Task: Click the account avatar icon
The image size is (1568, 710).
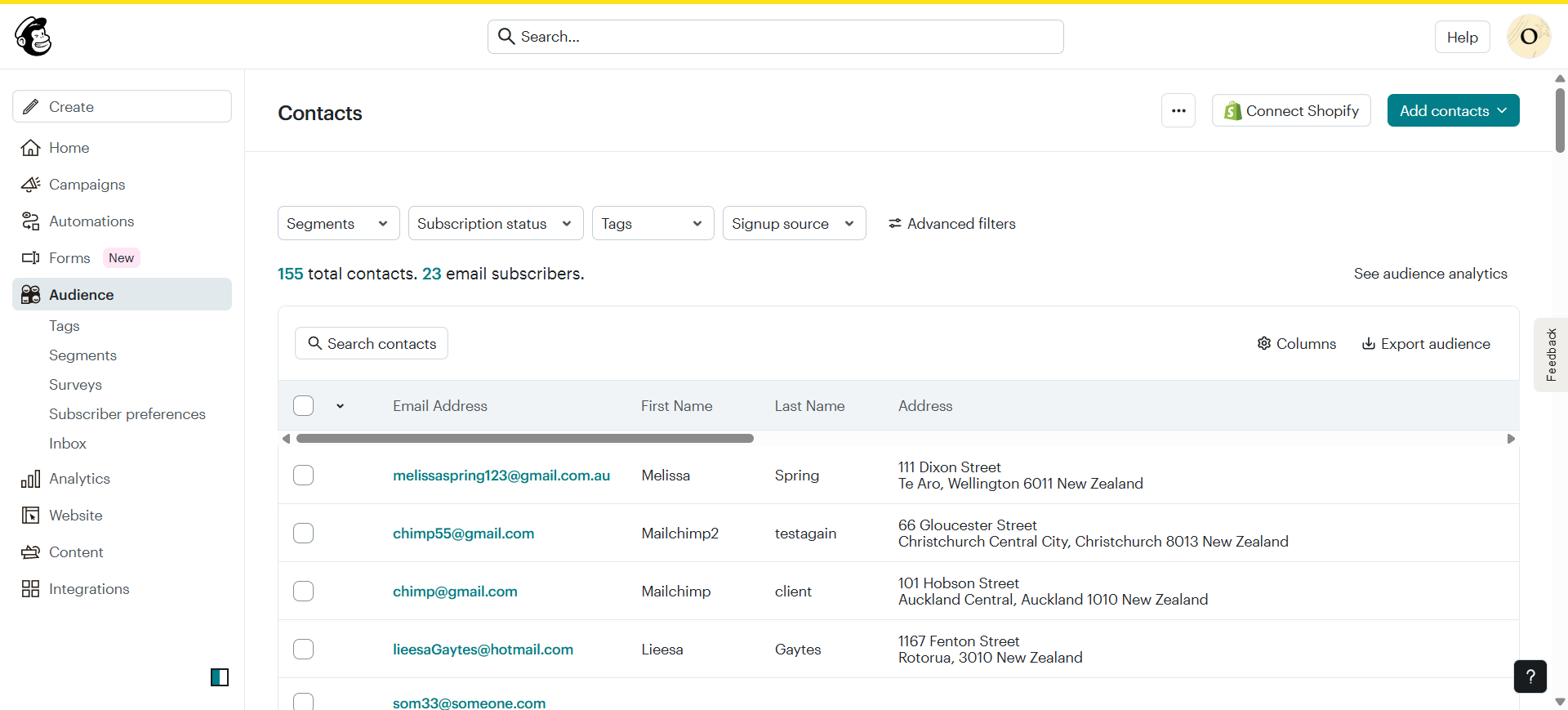Action: click(1528, 37)
